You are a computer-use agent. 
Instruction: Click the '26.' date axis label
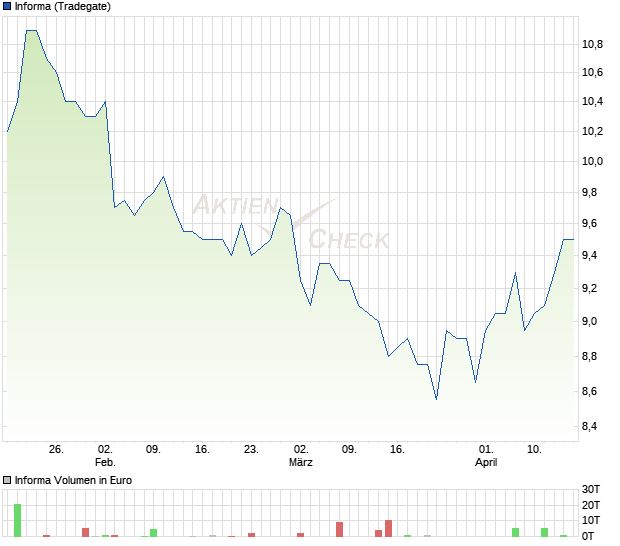pyautogui.click(x=56, y=450)
